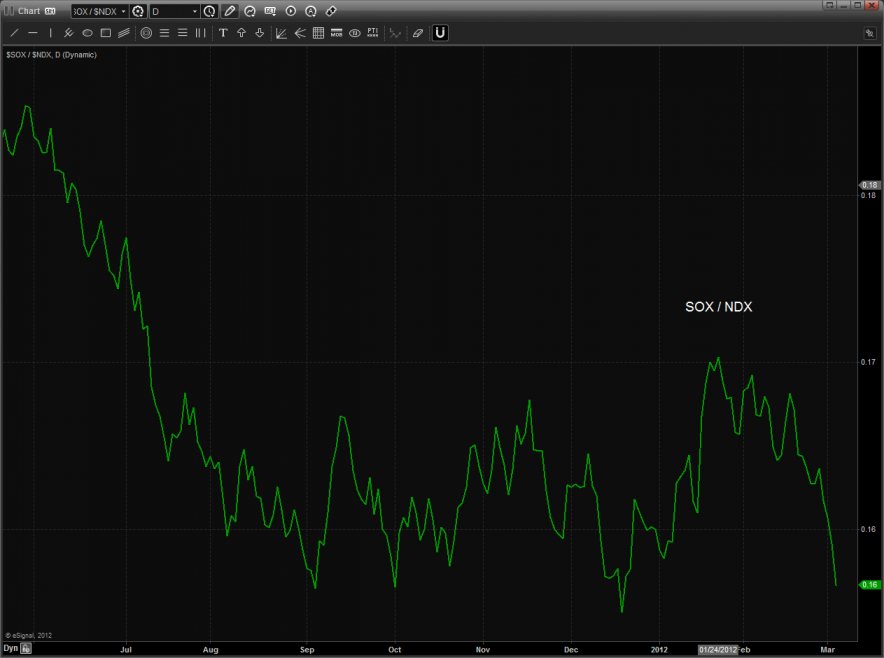Click the MOB tool in toolbar
The height and width of the screenshot is (658, 884).
click(337, 33)
